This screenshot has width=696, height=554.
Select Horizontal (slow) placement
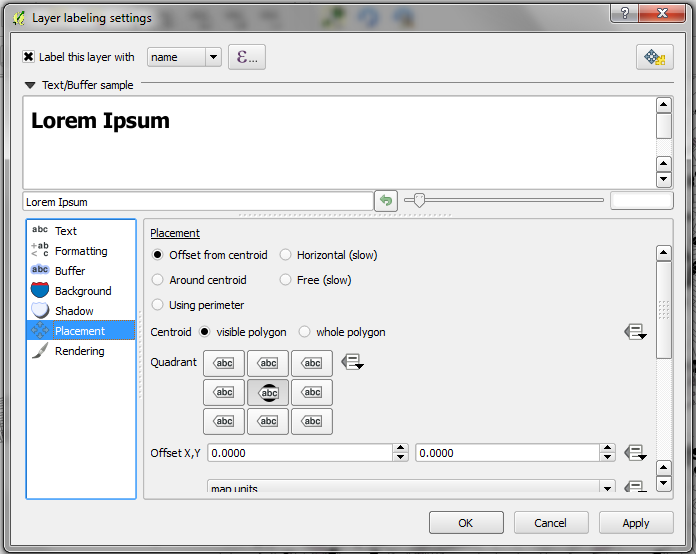(285, 255)
